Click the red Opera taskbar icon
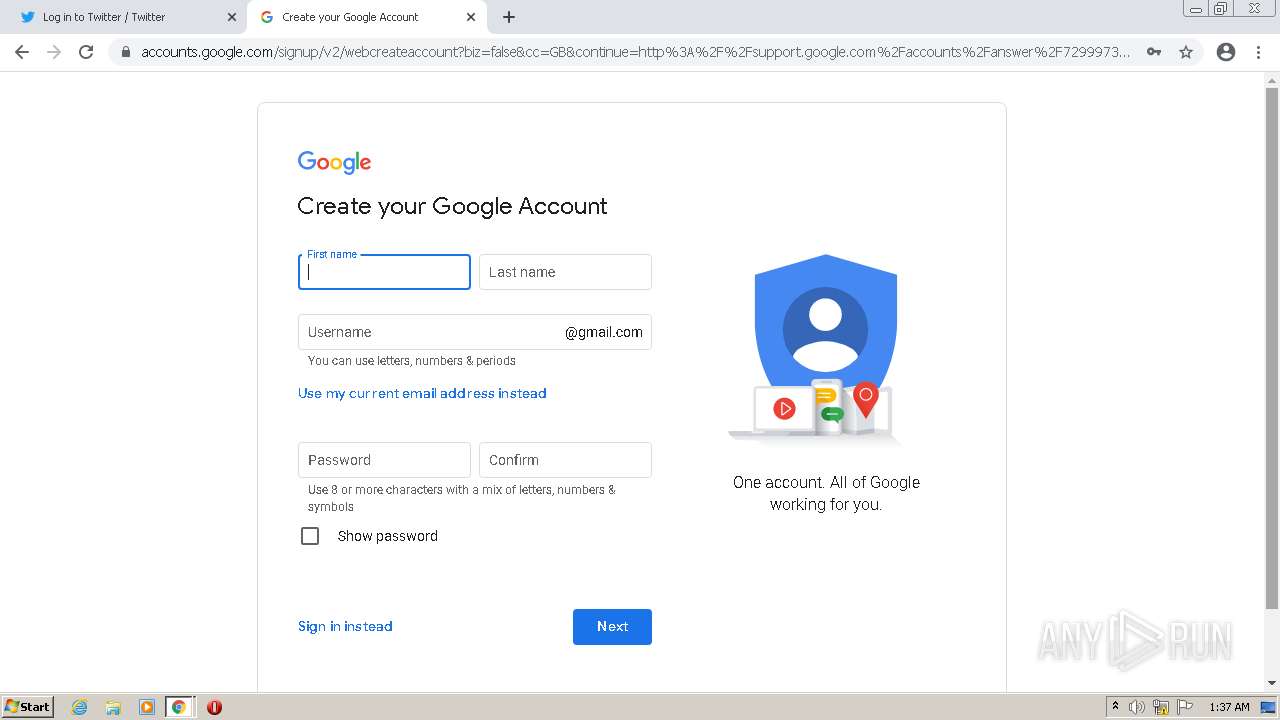Screen dimensions: 1280x720 click(x=214, y=707)
